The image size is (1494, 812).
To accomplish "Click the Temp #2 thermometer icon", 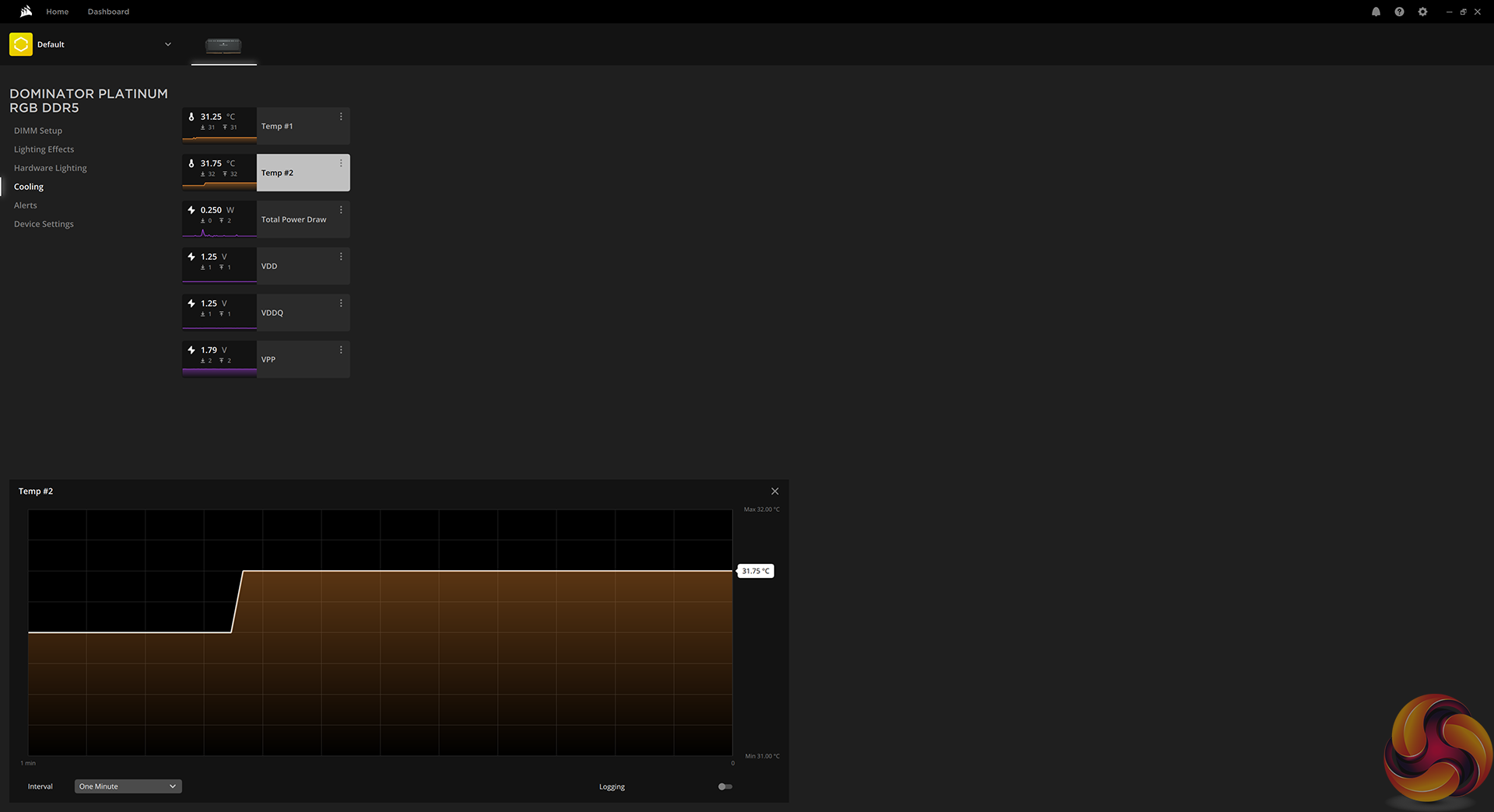I will coord(191,163).
